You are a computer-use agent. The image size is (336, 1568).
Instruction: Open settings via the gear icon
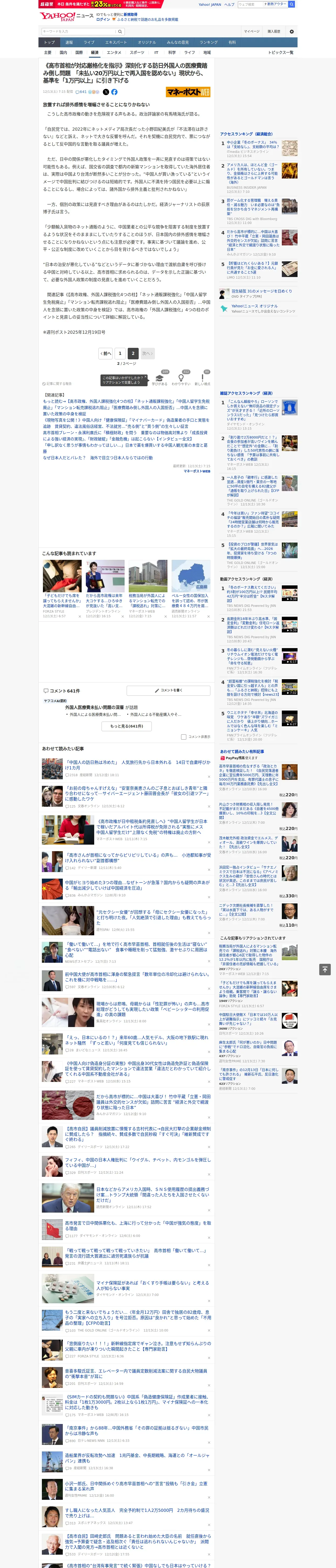pyautogui.click(x=291, y=31)
